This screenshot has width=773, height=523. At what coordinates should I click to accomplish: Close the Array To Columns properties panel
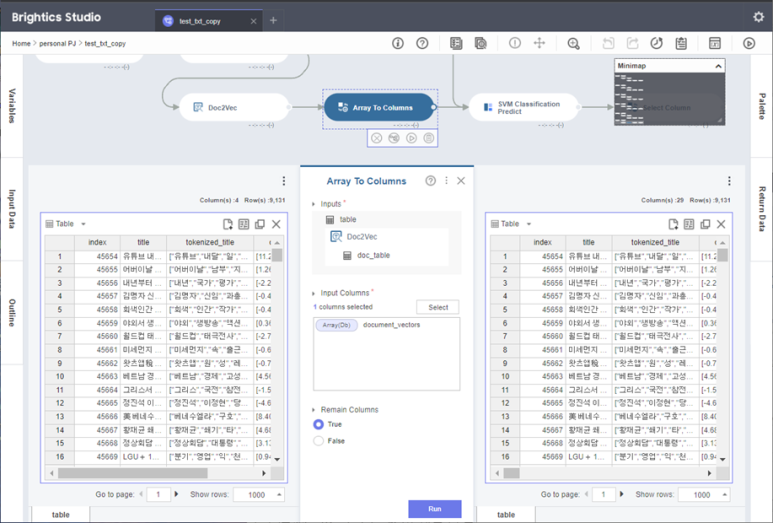[x=461, y=181]
